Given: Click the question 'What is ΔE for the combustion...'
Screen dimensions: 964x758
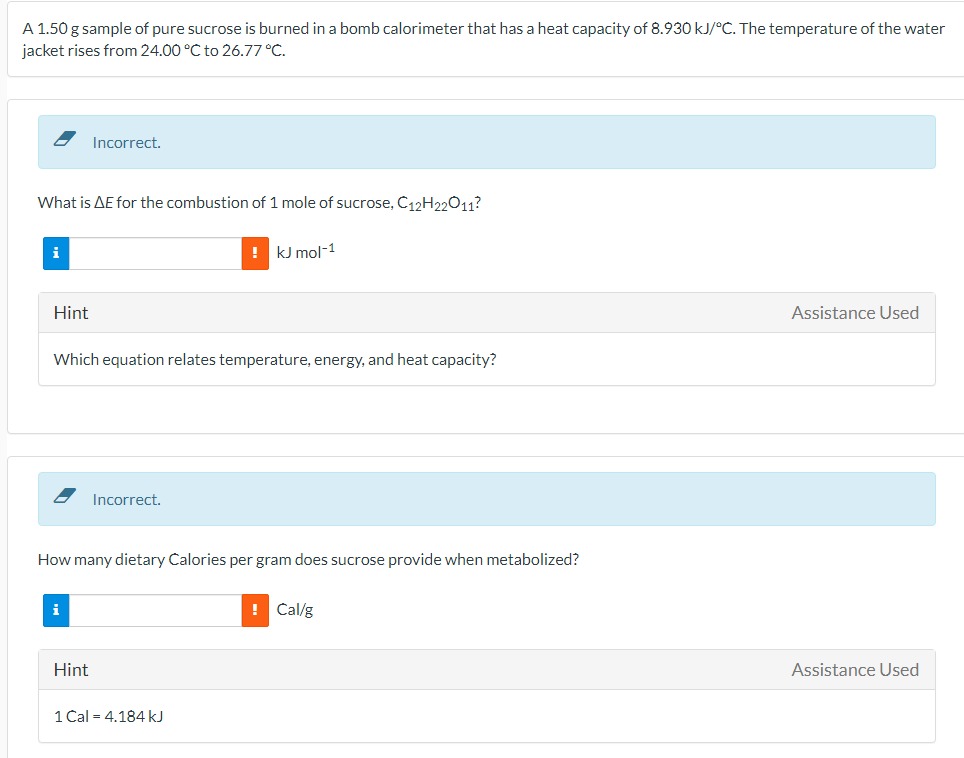Looking at the screenshot, I should pyautogui.click(x=259, y=203).
